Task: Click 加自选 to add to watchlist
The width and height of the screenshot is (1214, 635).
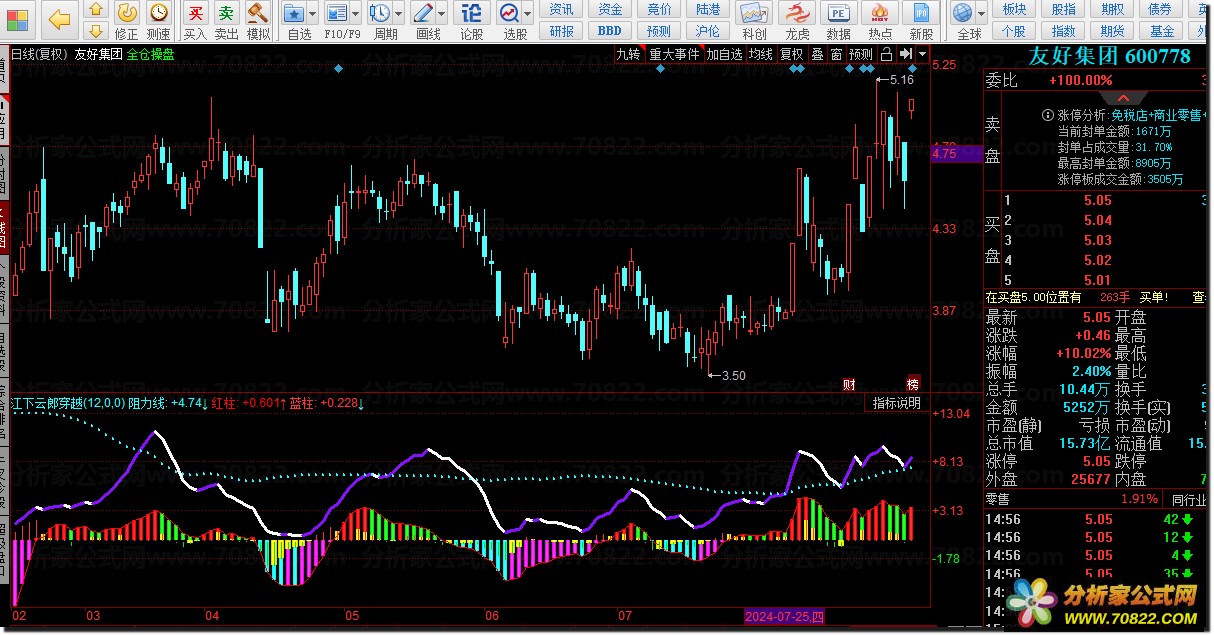Action: pyautogui.click(x=725, y=54)
